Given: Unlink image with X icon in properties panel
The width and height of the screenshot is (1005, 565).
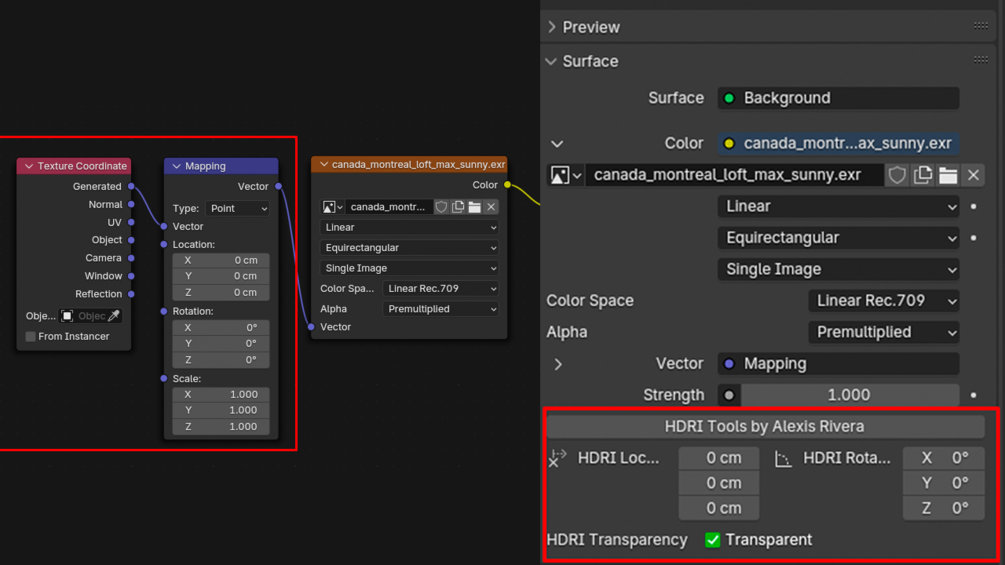Looking at the screenshot, I should 973,175.
